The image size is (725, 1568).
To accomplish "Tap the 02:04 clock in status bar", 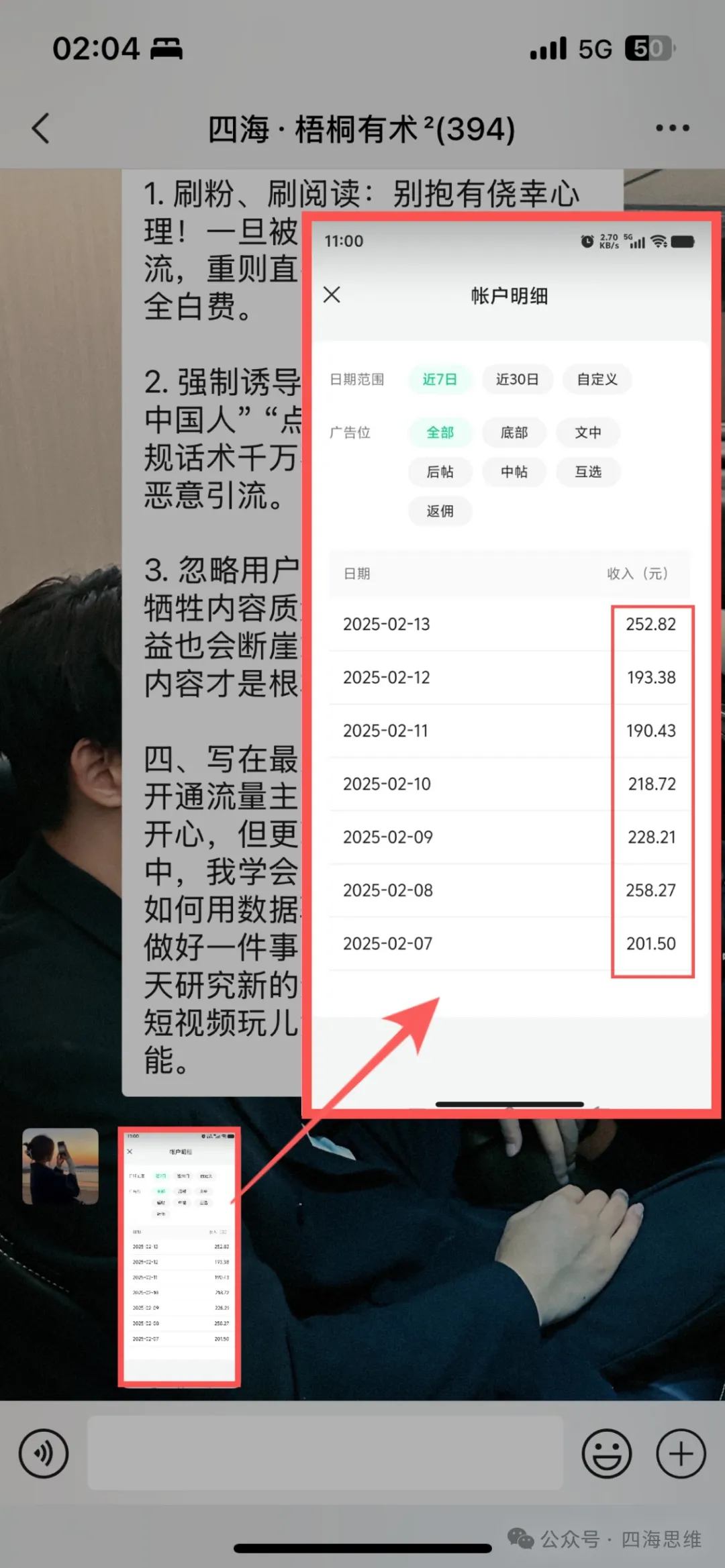I will 96,49.
